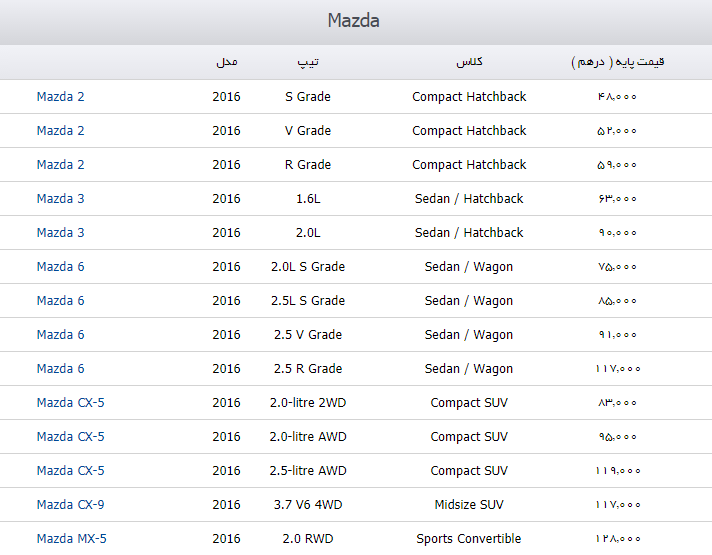Select the 'R Grade' type cell for Mazda 2

pos(308,165)
